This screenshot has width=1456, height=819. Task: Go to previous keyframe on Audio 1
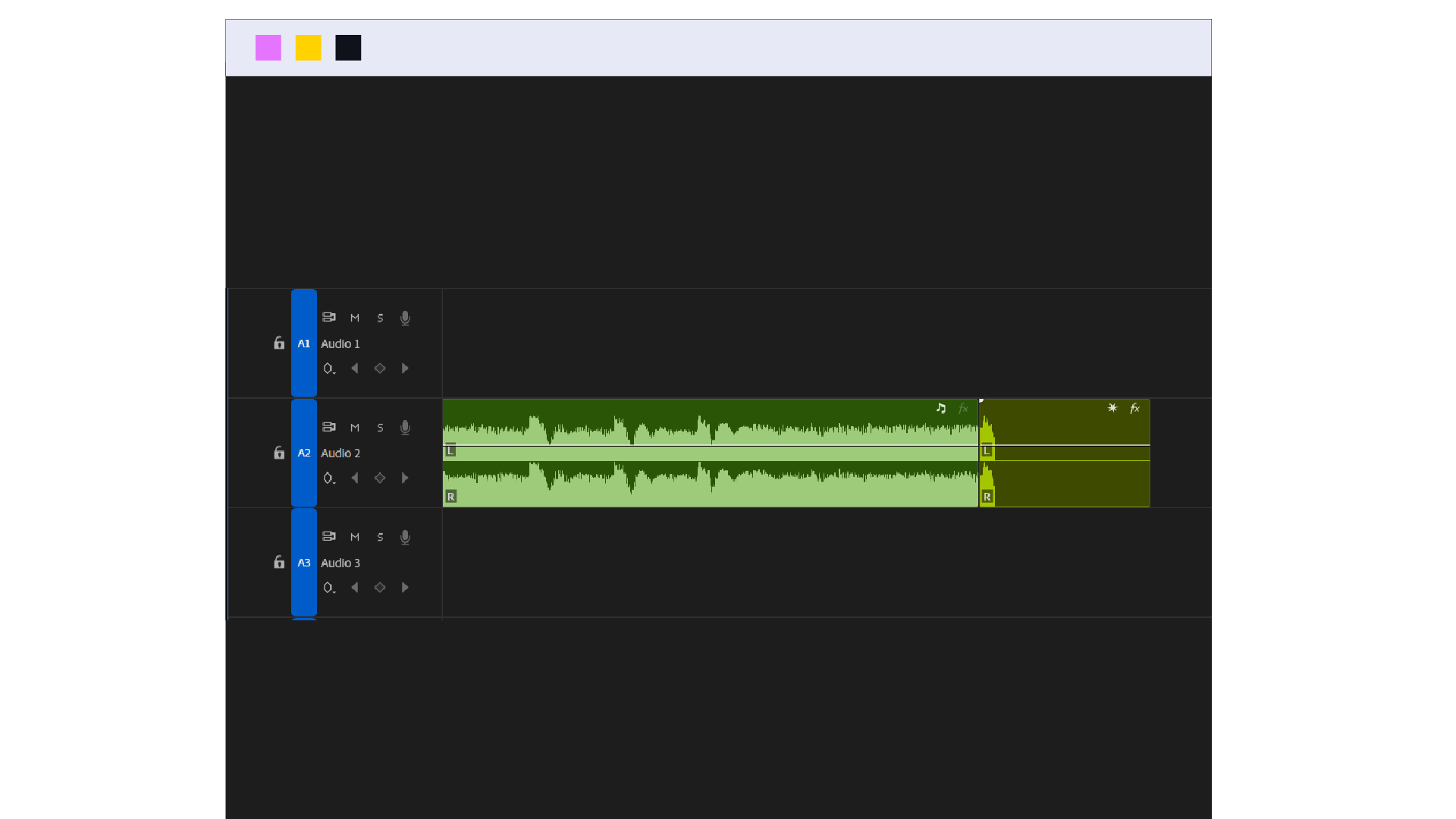click(x=354, y=368)
